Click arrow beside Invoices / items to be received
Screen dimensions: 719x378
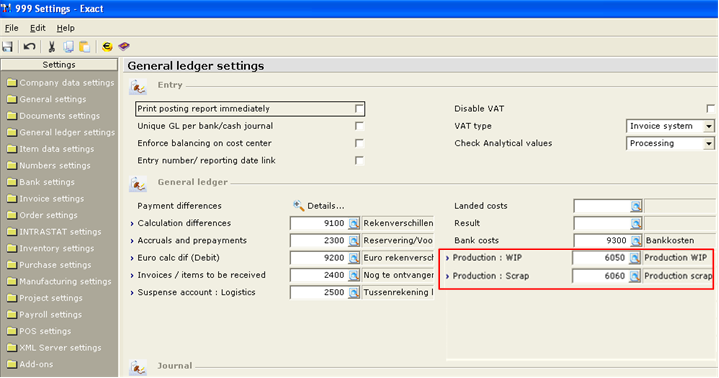coord(132,276)
